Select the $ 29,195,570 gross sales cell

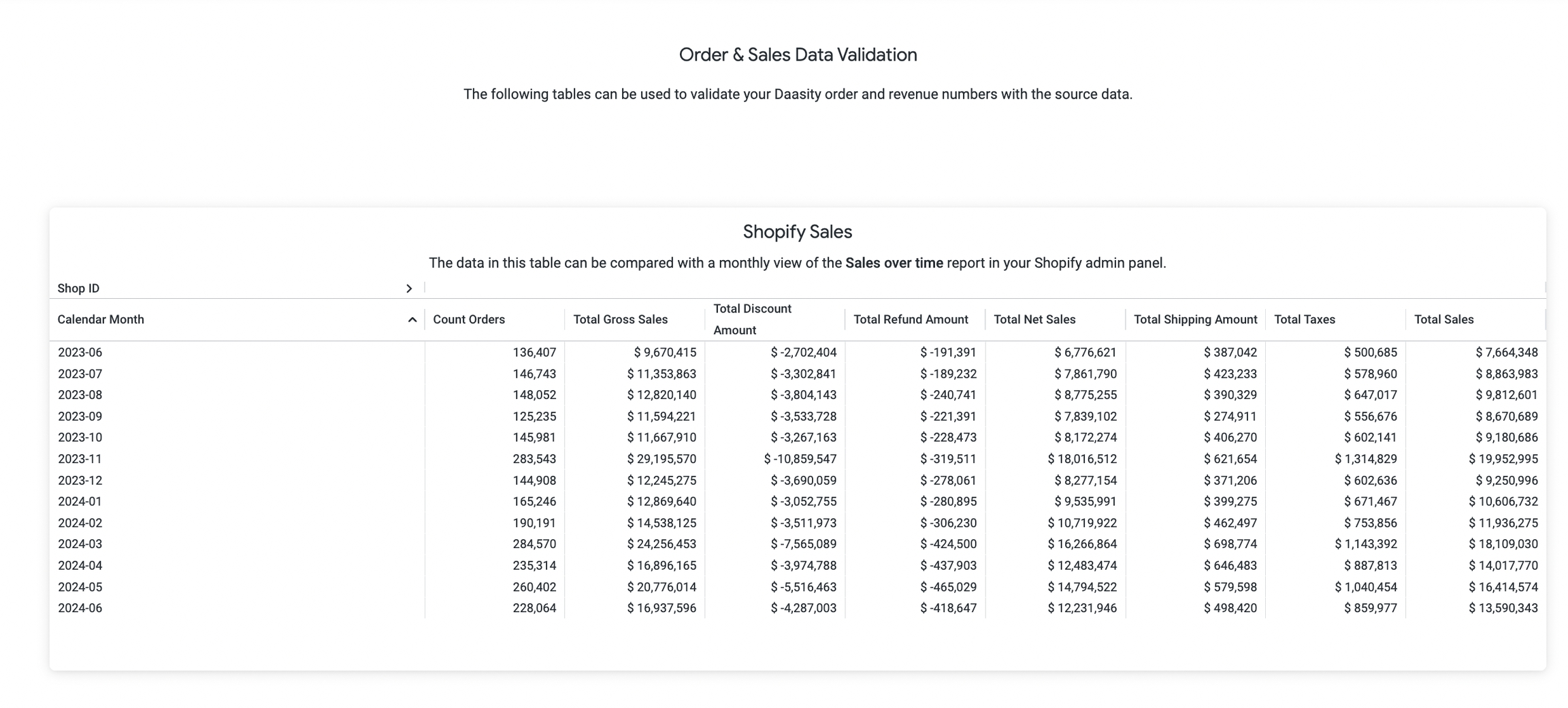[661, 460]
